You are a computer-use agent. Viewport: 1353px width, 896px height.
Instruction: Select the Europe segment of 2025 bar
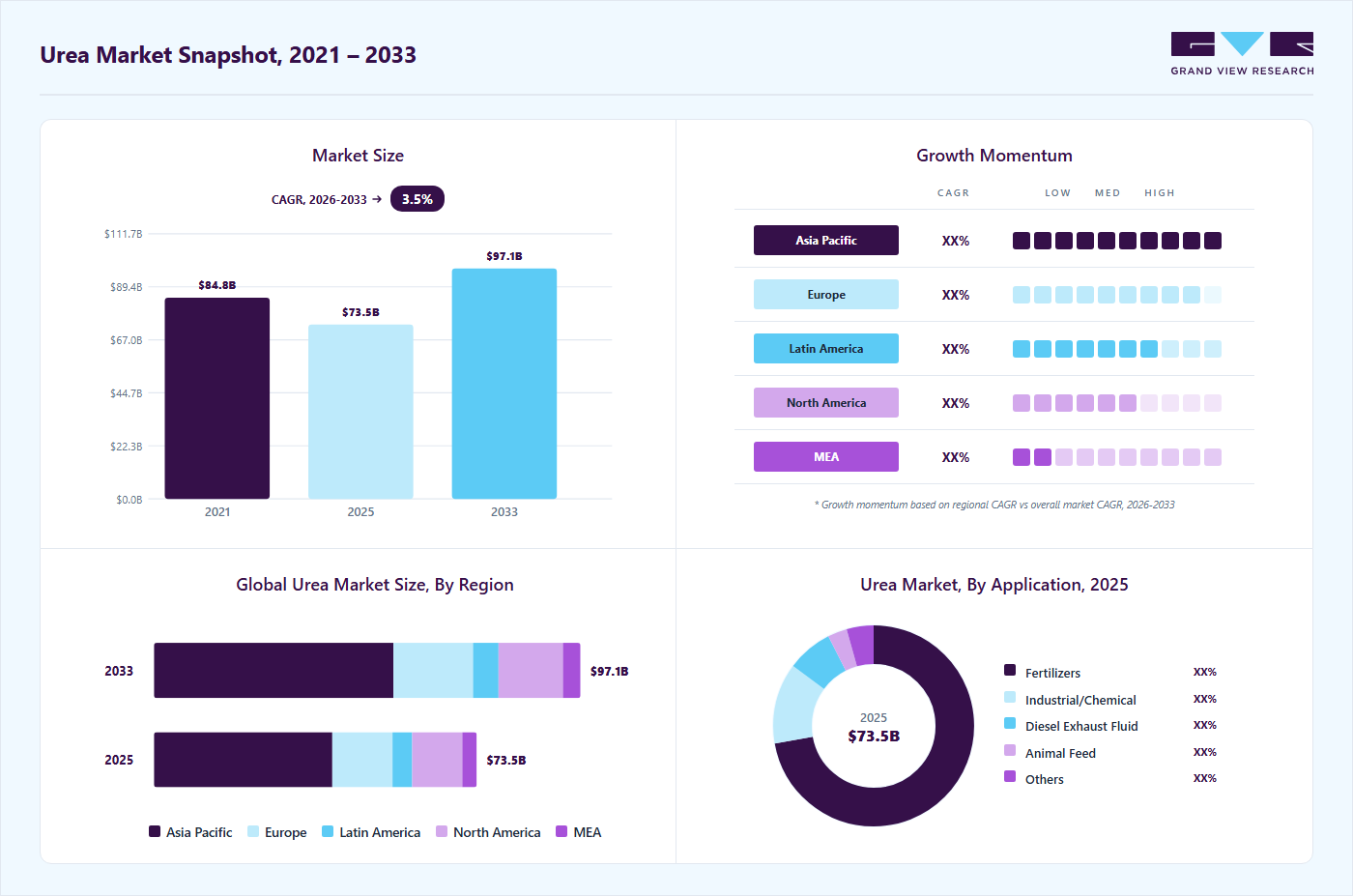pos(362,760)
